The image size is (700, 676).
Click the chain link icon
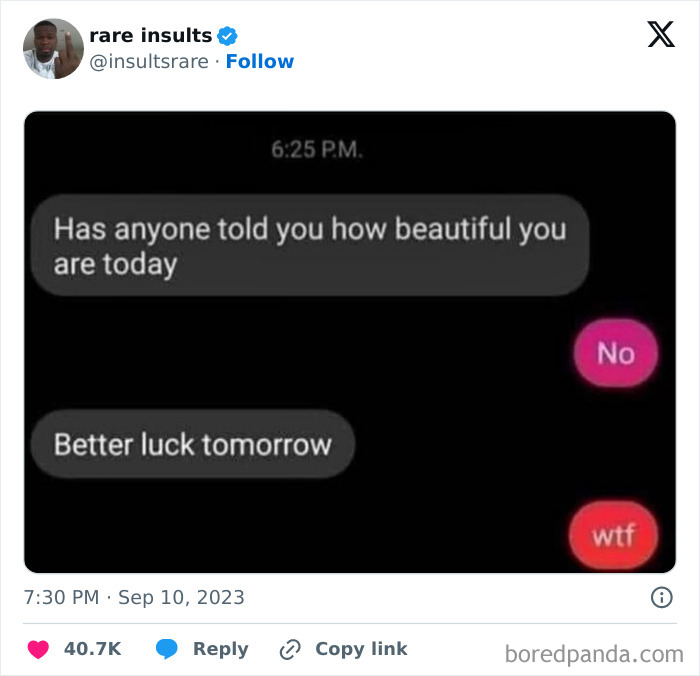coord(290,649)
